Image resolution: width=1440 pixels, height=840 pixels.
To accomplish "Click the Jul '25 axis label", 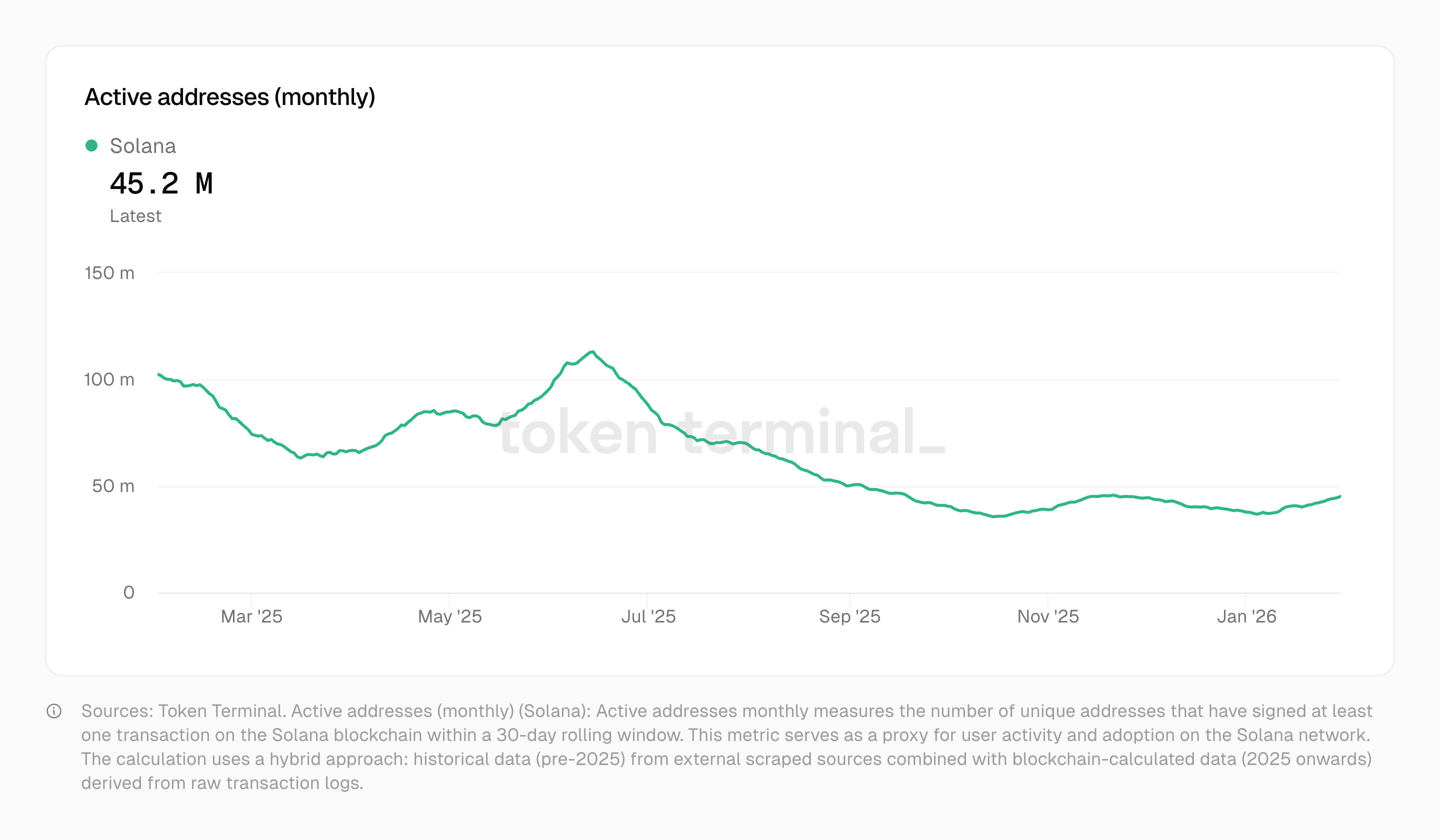I will 648,616.
